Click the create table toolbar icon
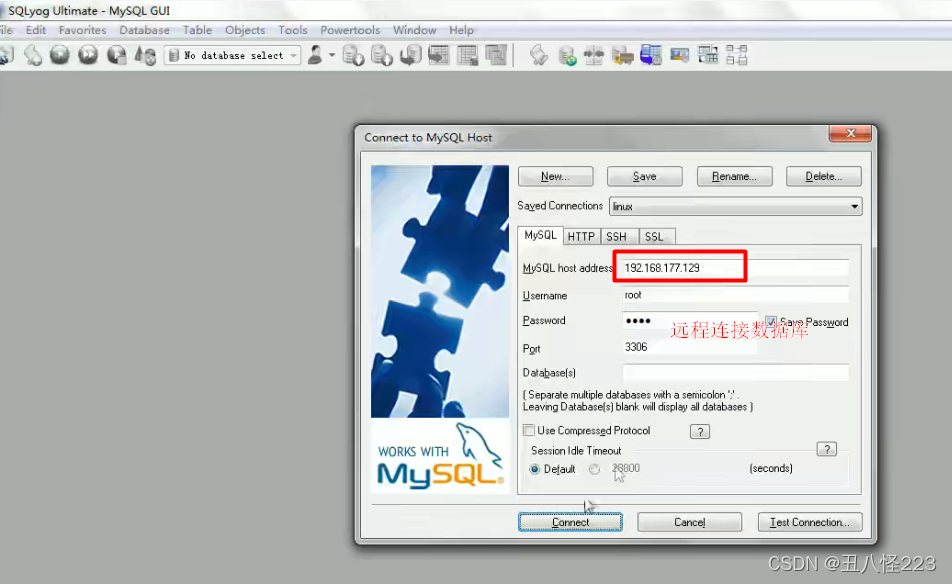This screenshot has height=584, width=952. click(x=438, y=55)
